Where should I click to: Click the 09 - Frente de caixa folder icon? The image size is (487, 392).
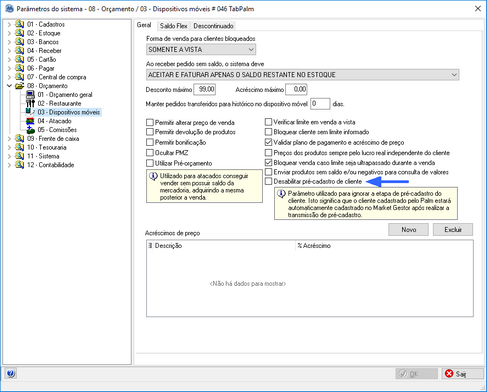click(x=20, y=138)
